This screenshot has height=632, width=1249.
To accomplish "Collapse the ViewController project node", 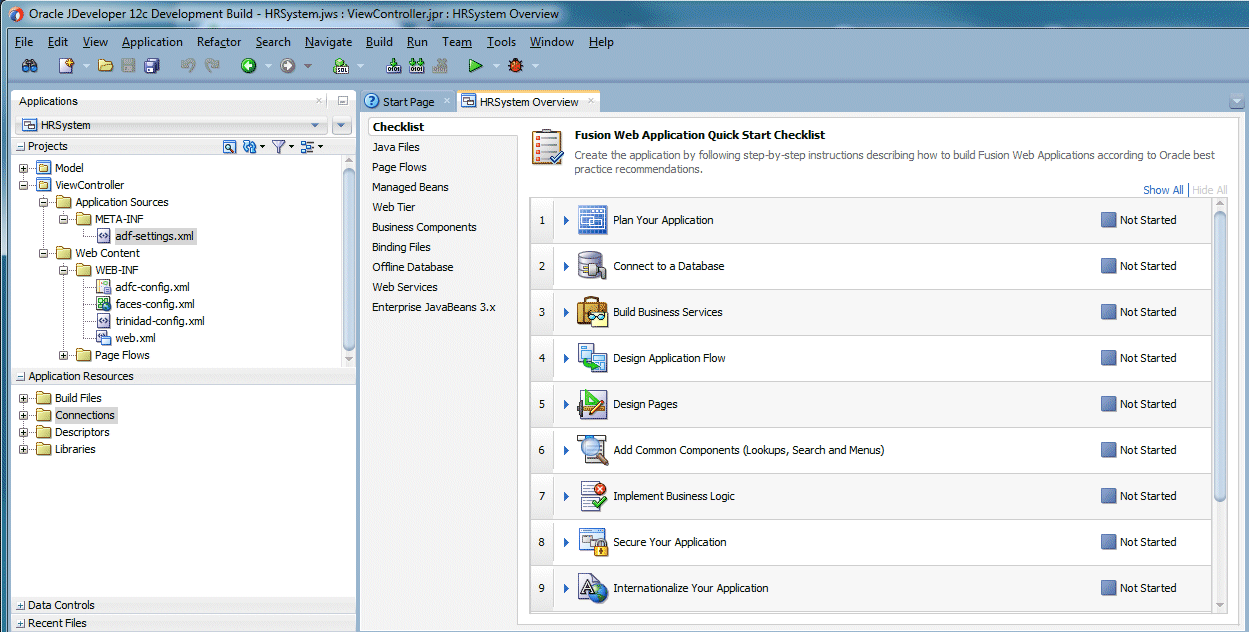I will (24, 185).
